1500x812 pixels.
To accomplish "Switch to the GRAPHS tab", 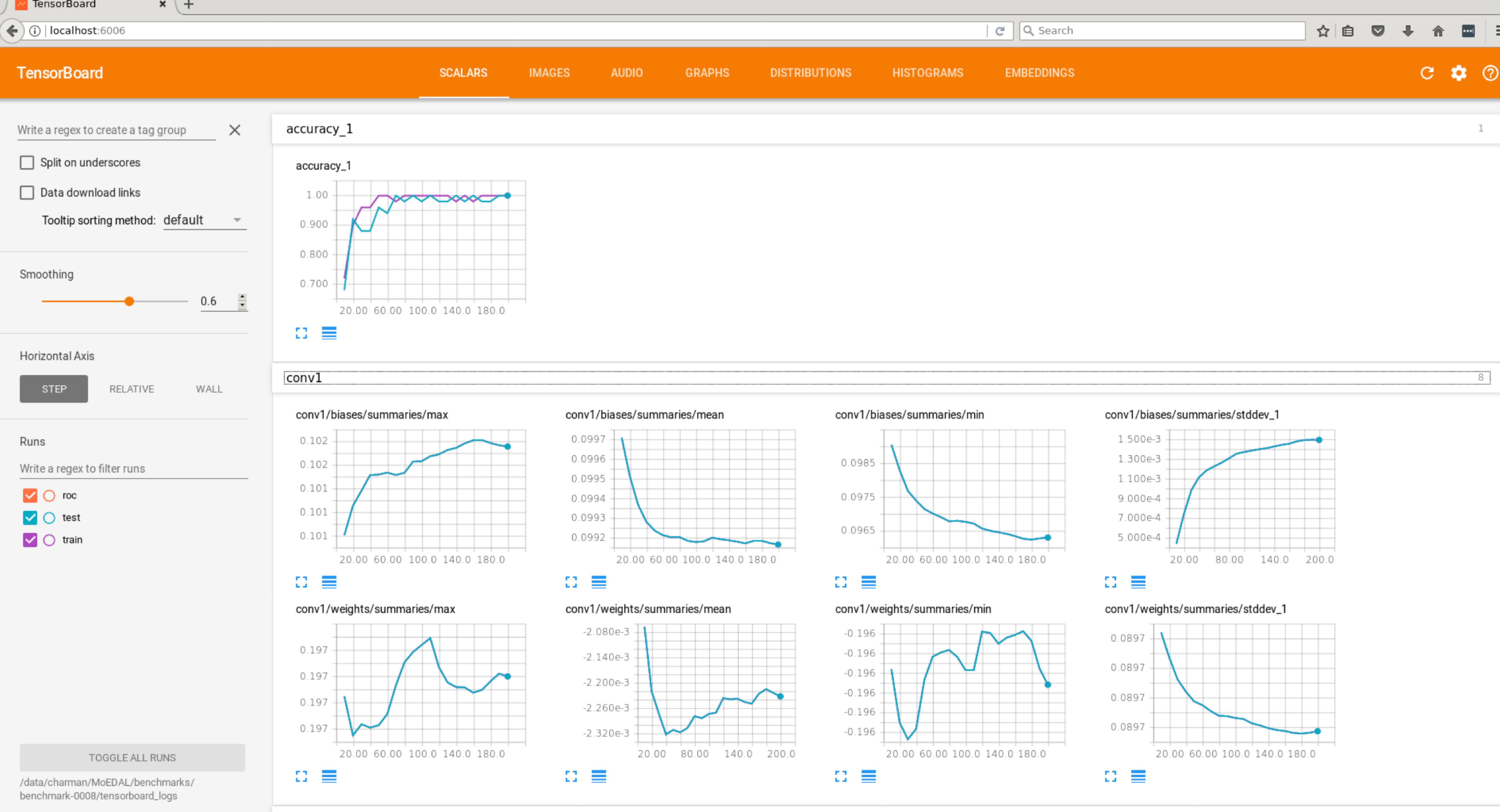I will 707,73.
